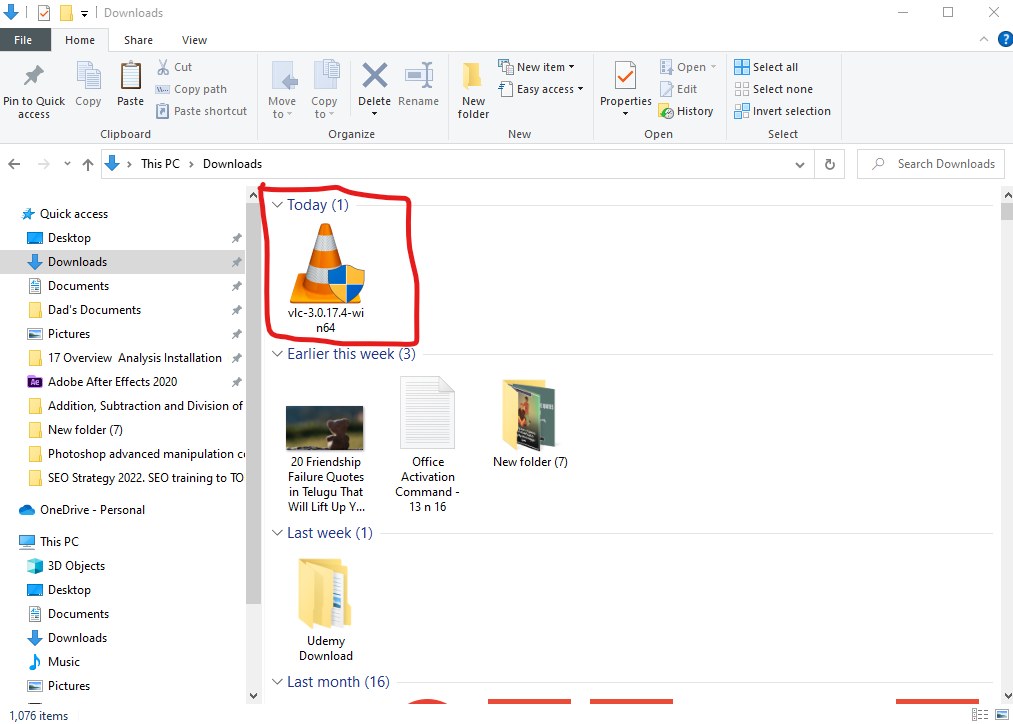Create a New folder from ribbon
The width and height of the screenshot is (1013, 724).
click(x=473, y=90)
